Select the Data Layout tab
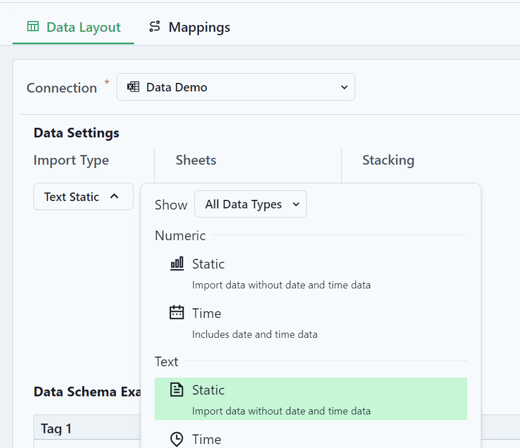The height and width of the screenshot is (448, 520). point(73,27)
